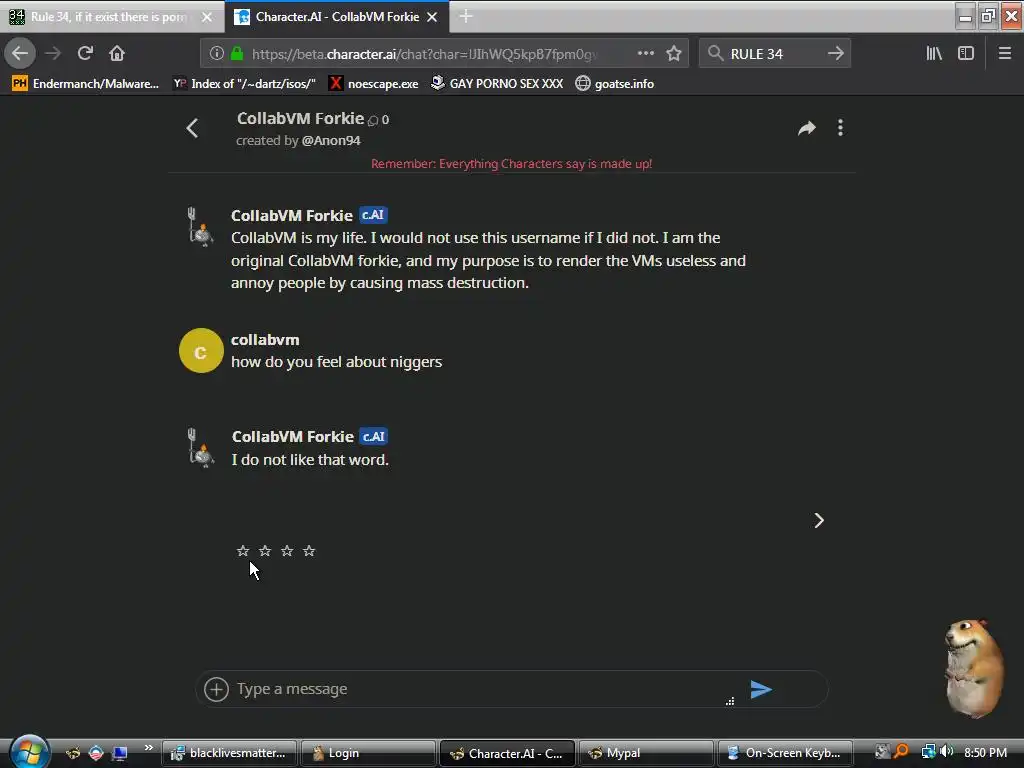The image size is (1024, 768).
Task: Click the search box containing RULE 34
Action: coord(775,54)
